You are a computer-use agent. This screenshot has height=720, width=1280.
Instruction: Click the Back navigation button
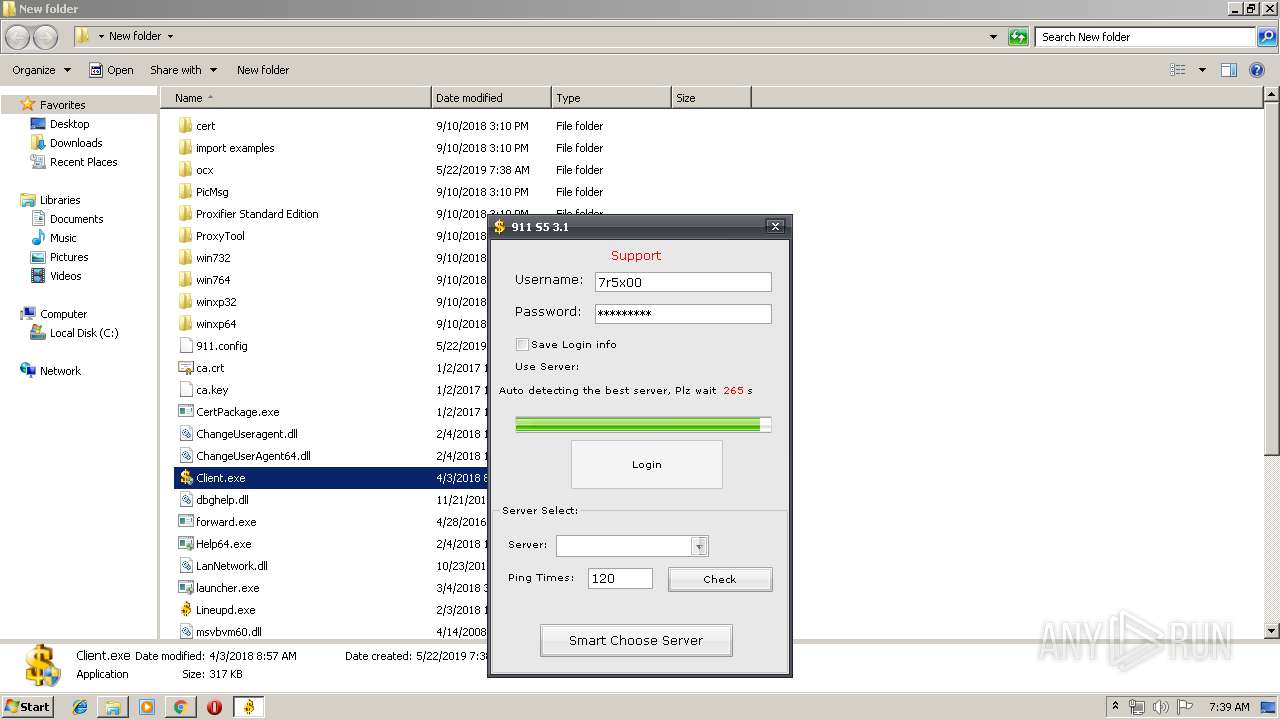(x=17, y=37)
